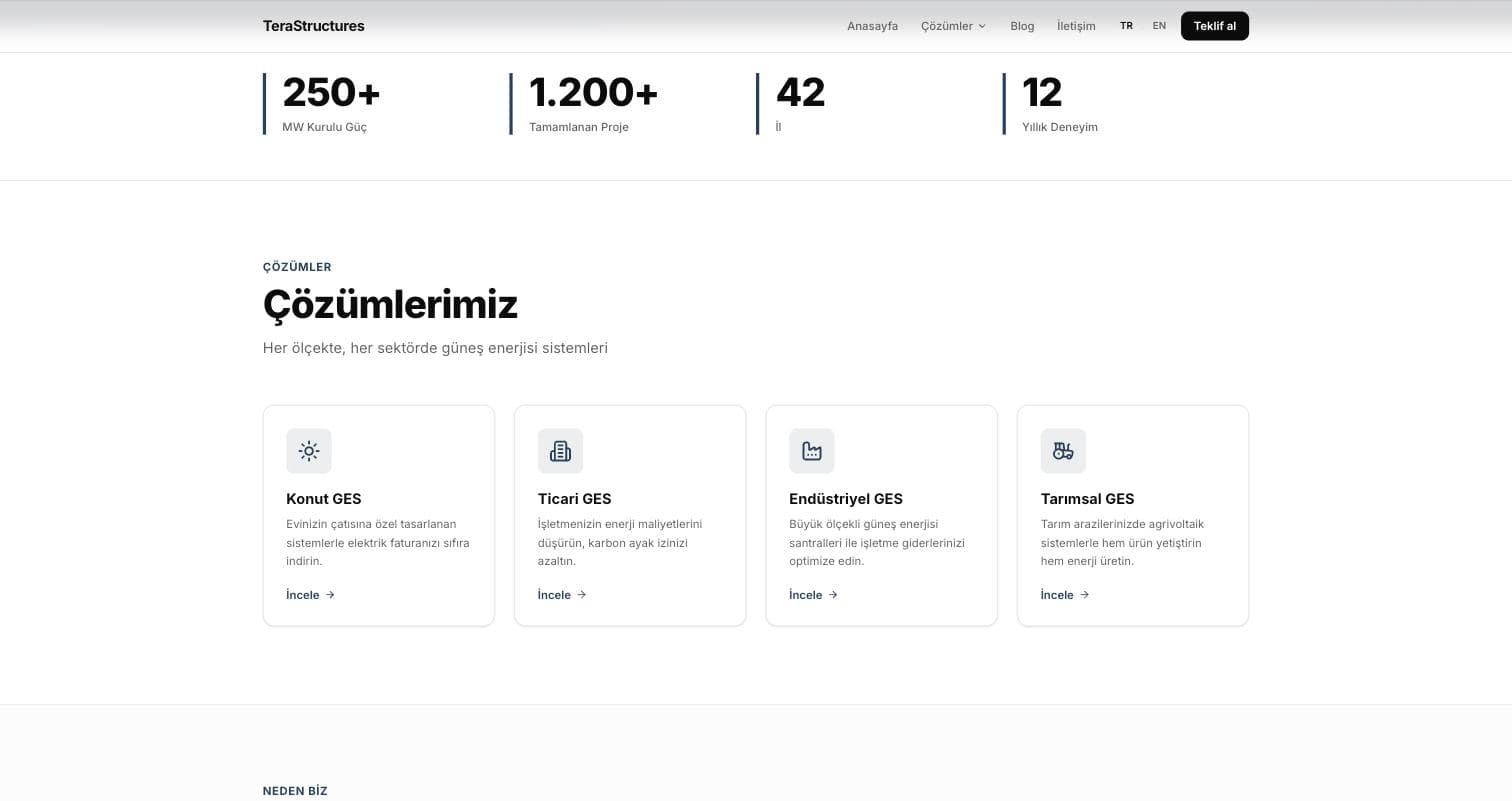Image resolution: width=1512 pixels, height=801 pixels.
Task: Click the tractor icon on Tarımsal GES card
Action: pos(1063,451)
